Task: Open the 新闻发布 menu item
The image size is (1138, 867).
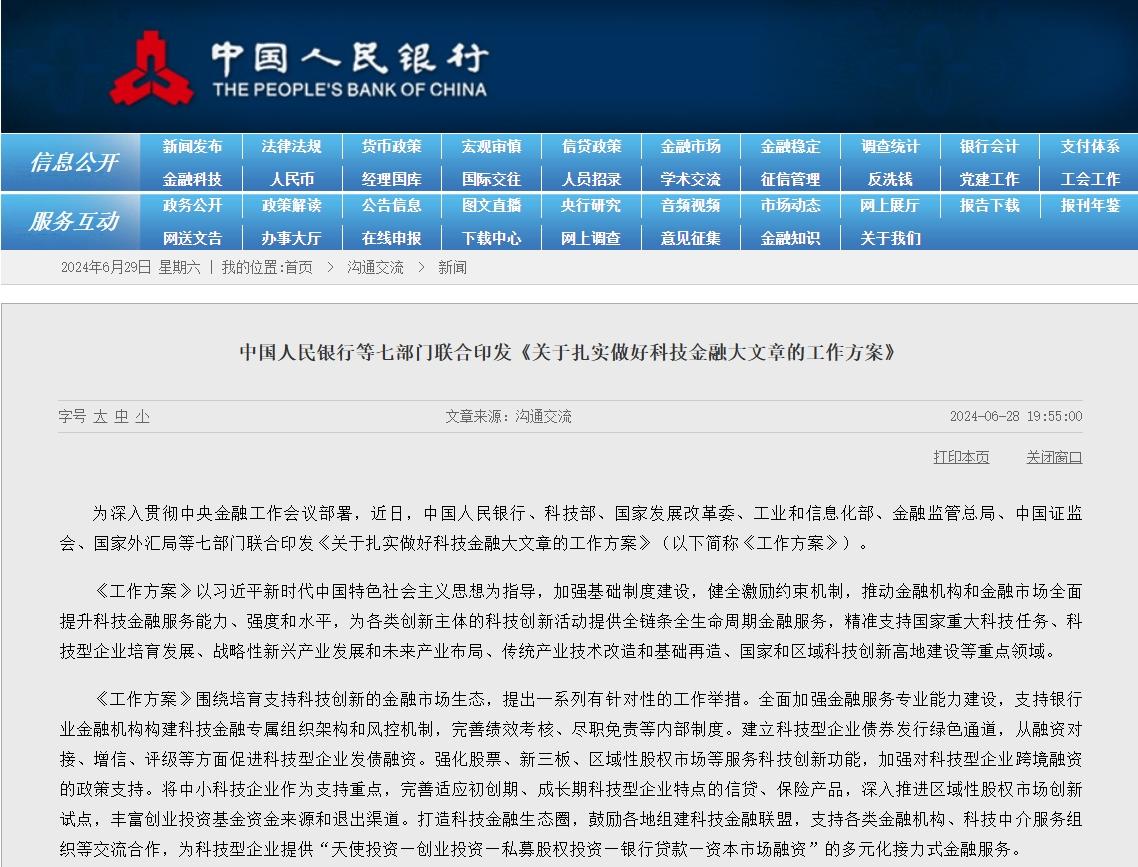Action: [192, 147]
